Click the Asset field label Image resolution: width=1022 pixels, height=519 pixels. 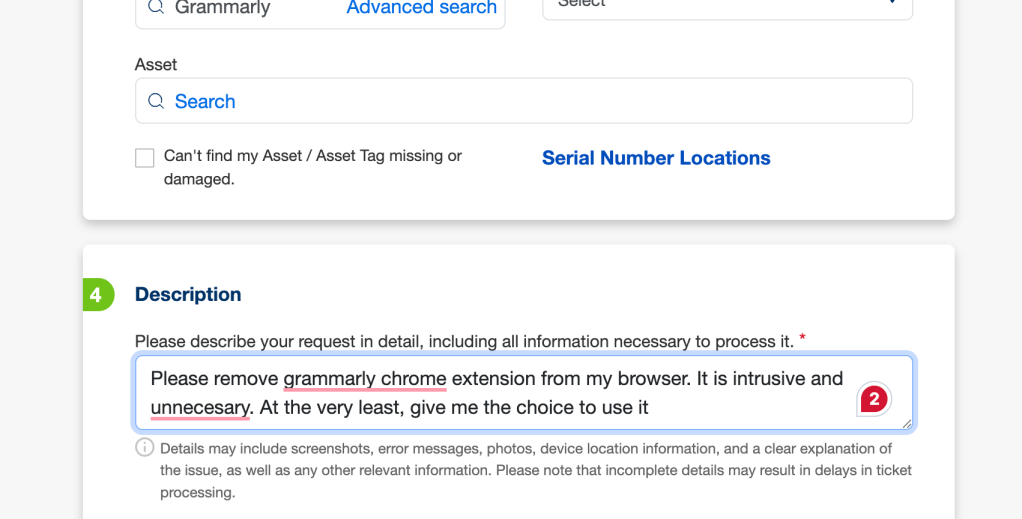(x=156, y=64)
